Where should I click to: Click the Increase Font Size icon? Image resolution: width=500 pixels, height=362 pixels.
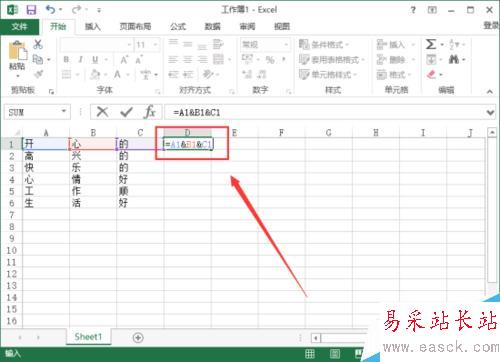(x=124, y=60)
